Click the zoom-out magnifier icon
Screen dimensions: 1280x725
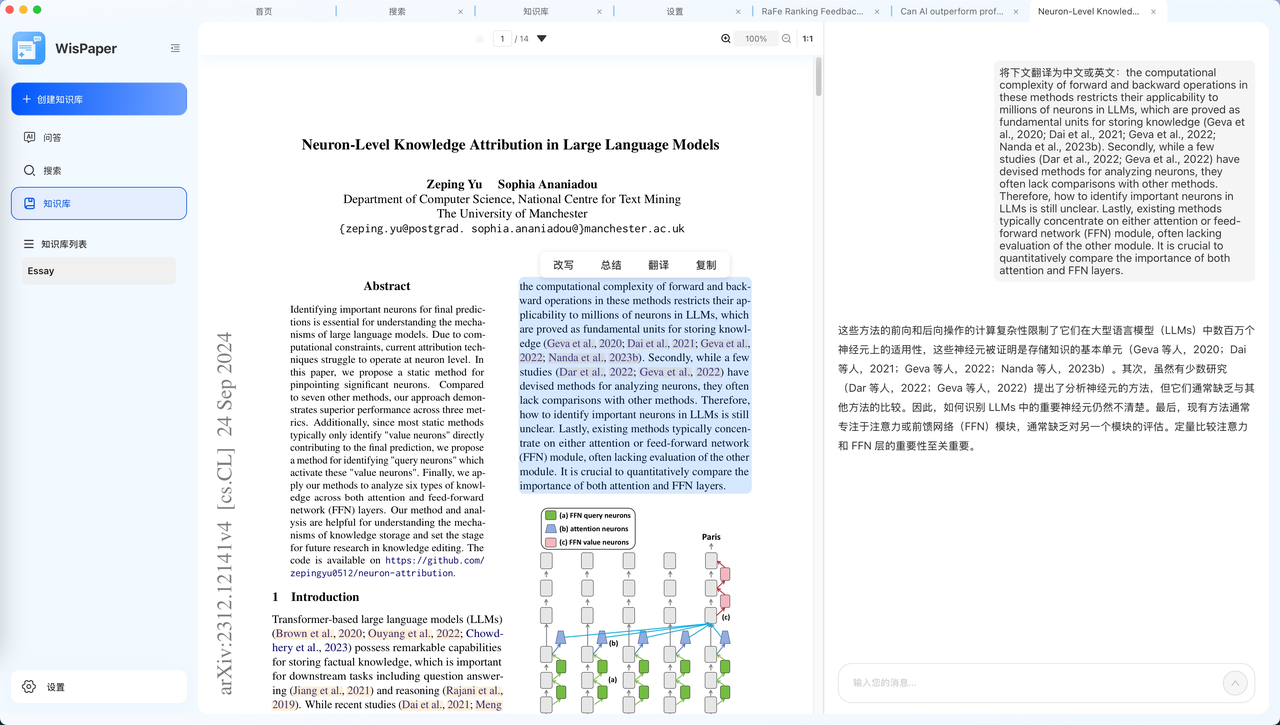click(785, 38)
